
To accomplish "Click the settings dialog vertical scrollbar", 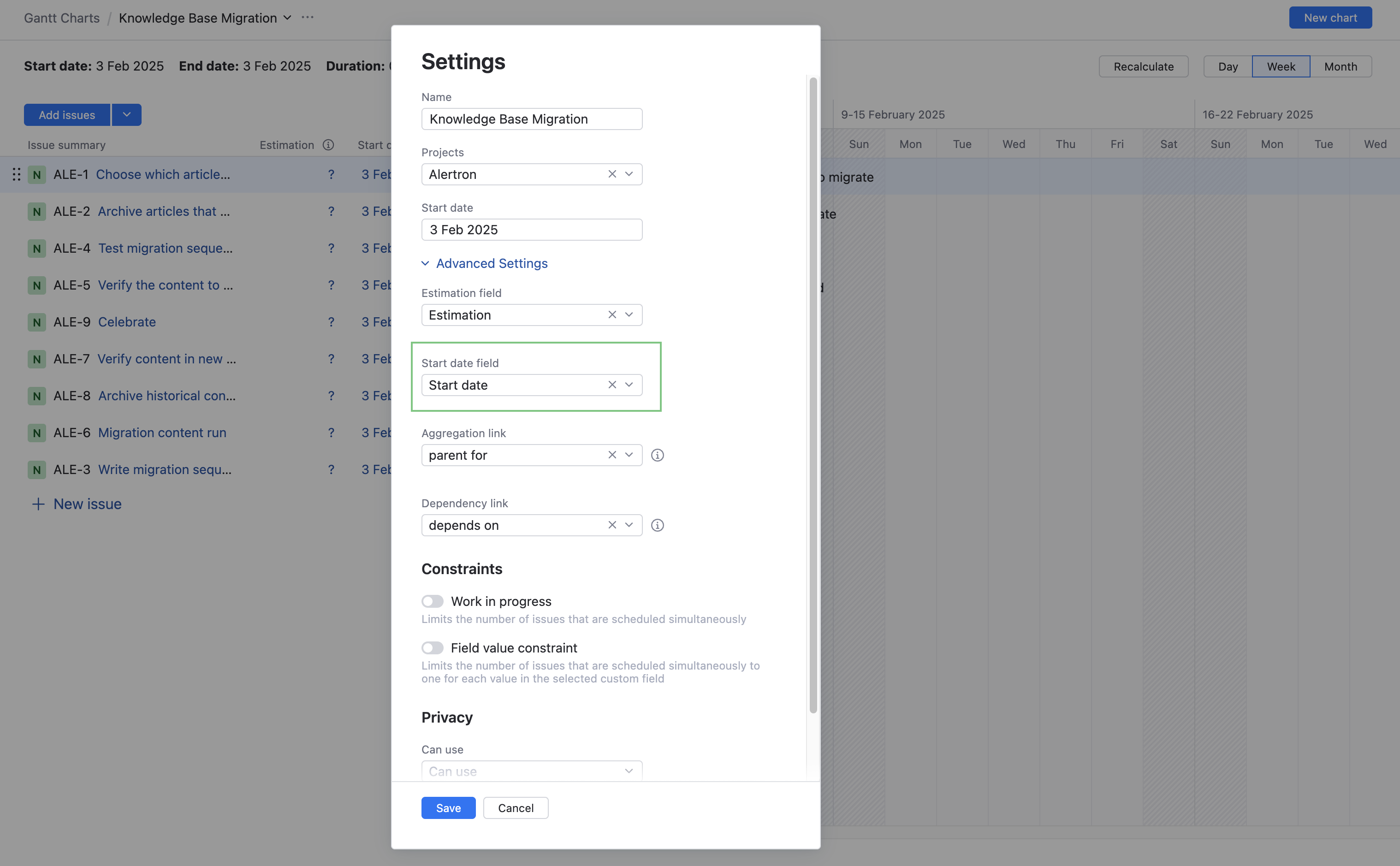I will point(813,395).
